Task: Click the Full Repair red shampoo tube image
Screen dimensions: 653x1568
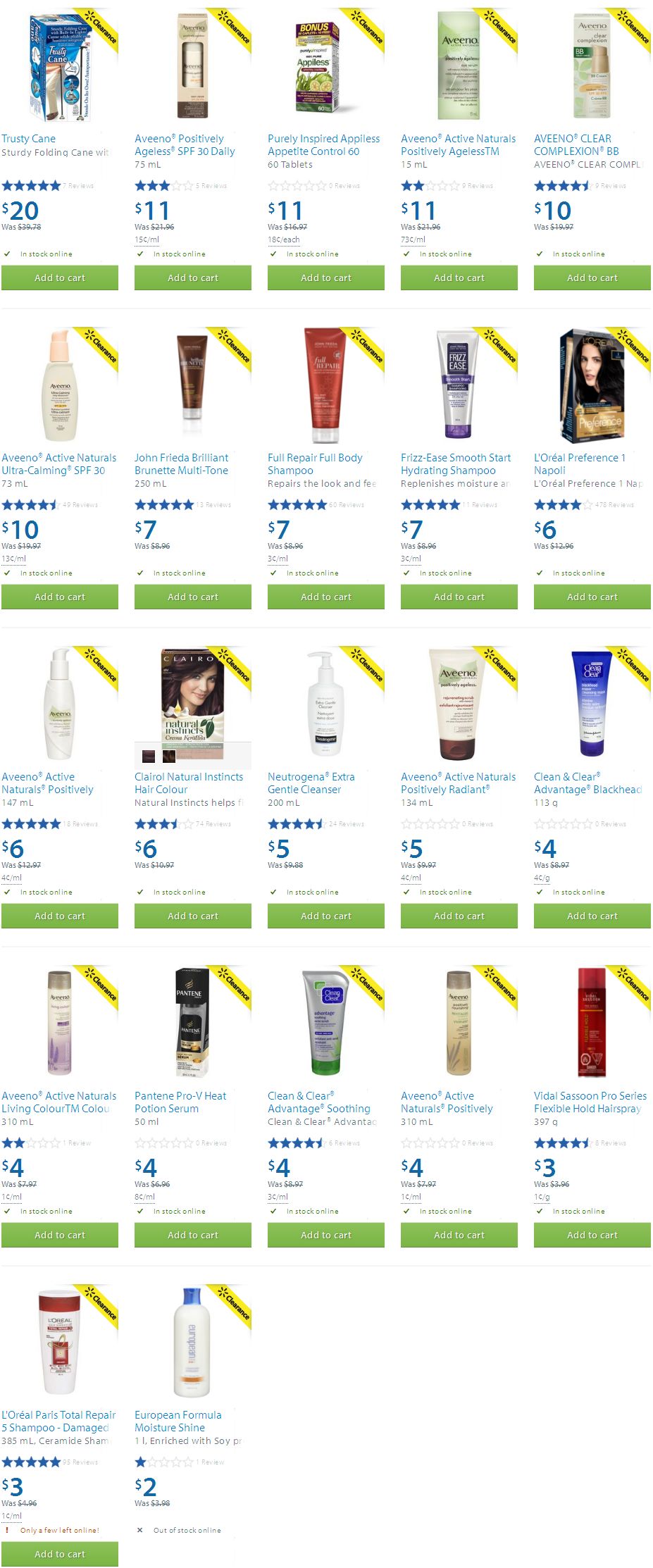Action: click(x=325, y=385)
